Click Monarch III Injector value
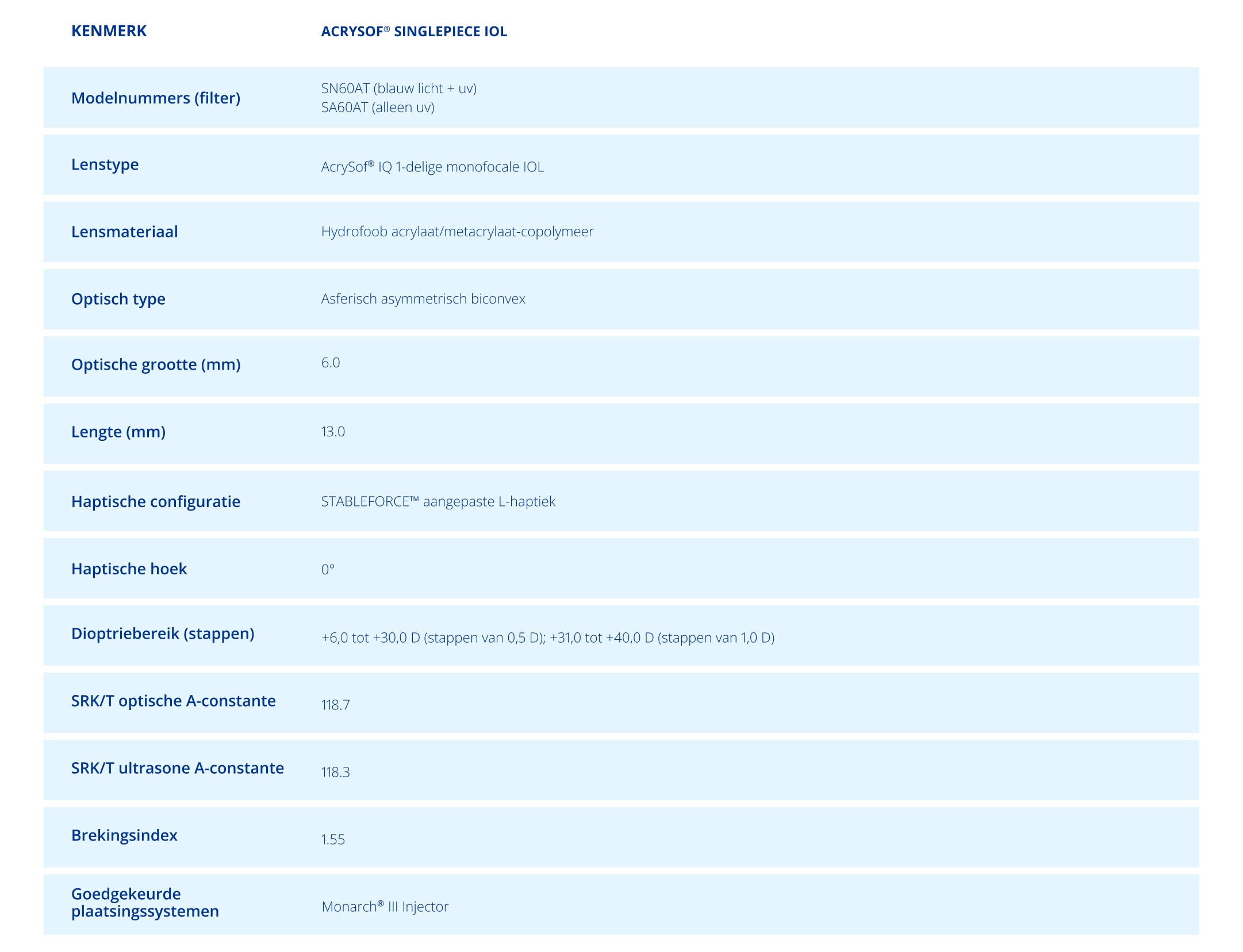The image size is (1243, 952). click(x=385, y=907)
